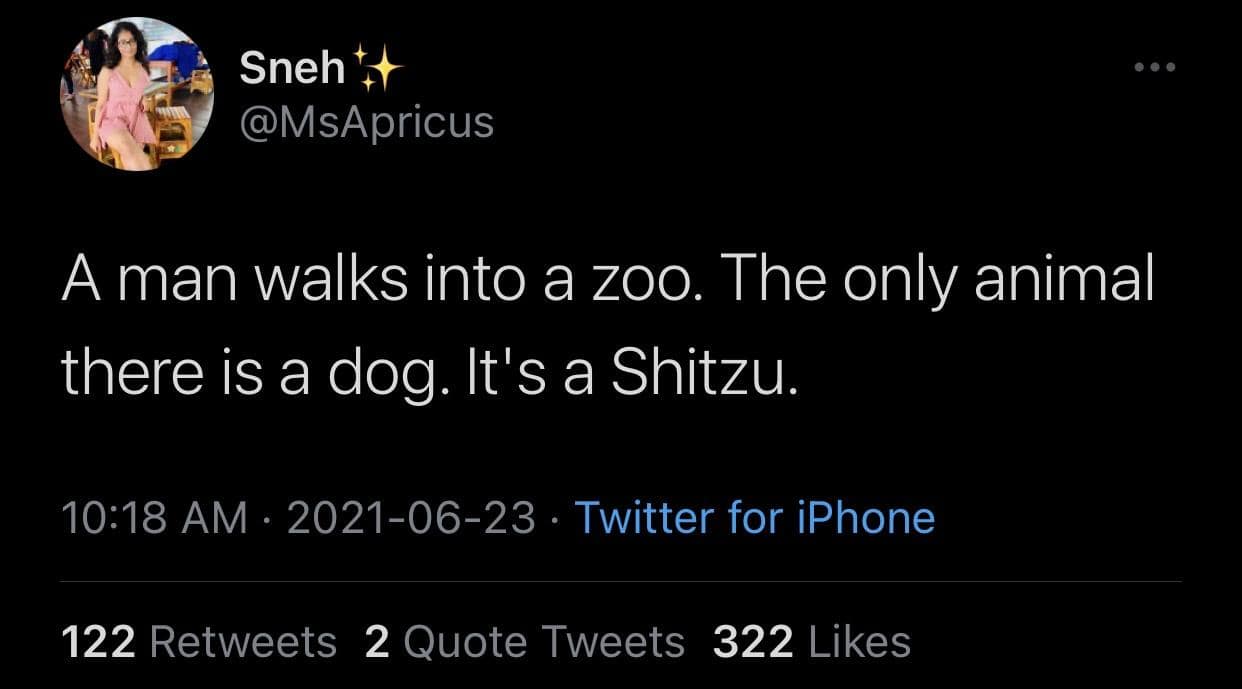Click the word Shitzu in the tweet
Viewport: 1242px width, 689px height.
click(x=704, y=372)
